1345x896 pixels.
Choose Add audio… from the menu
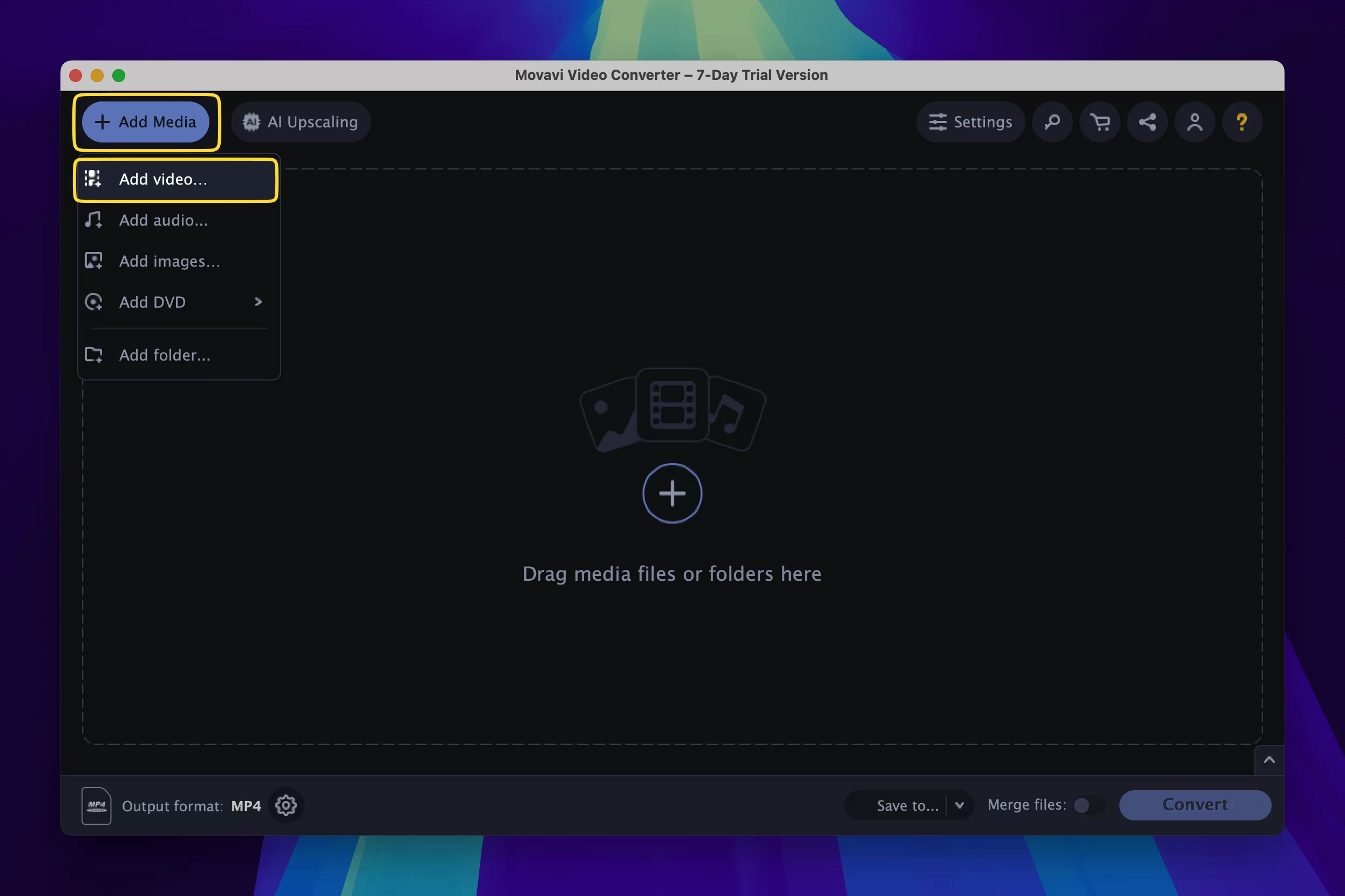tap(179, 221)
